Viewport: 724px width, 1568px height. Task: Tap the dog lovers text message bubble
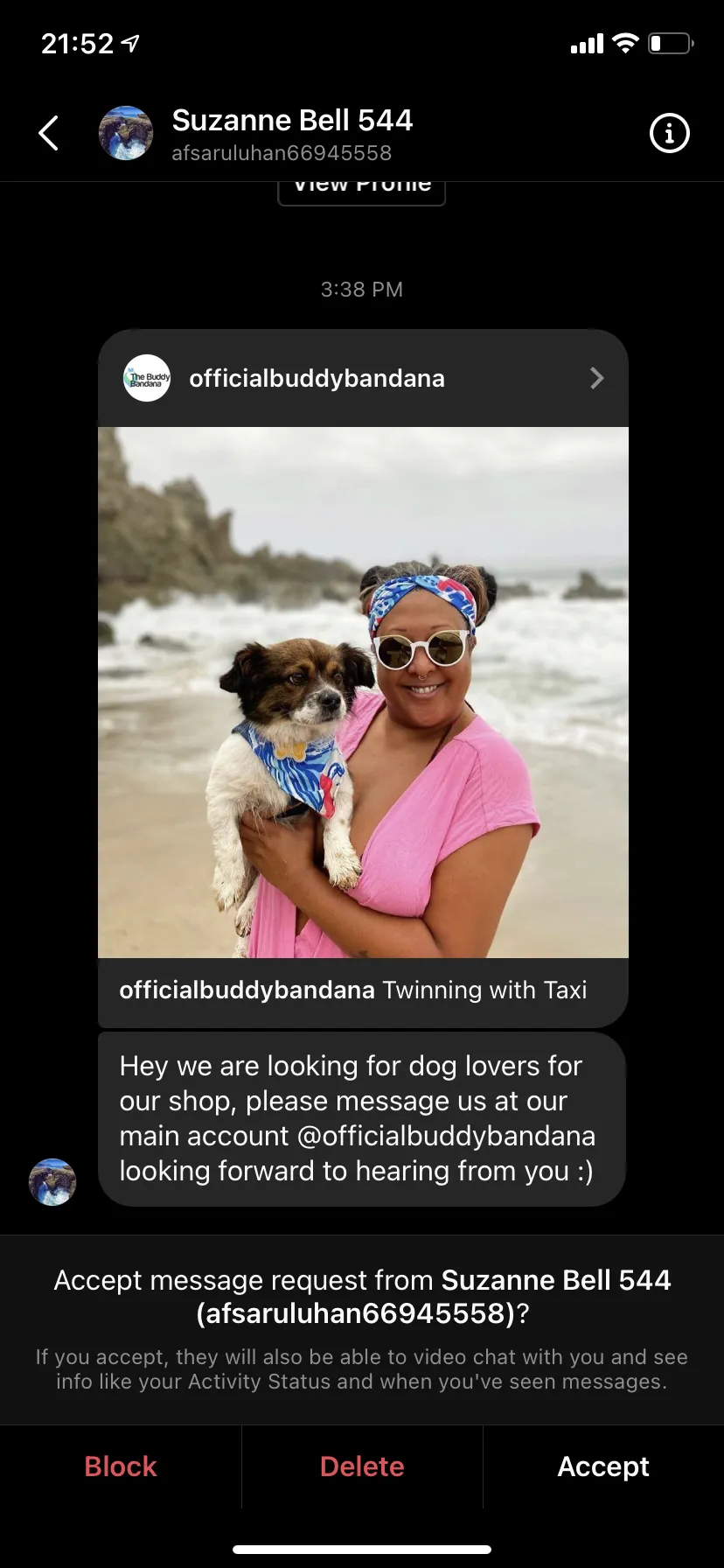tap(362, 1119)
